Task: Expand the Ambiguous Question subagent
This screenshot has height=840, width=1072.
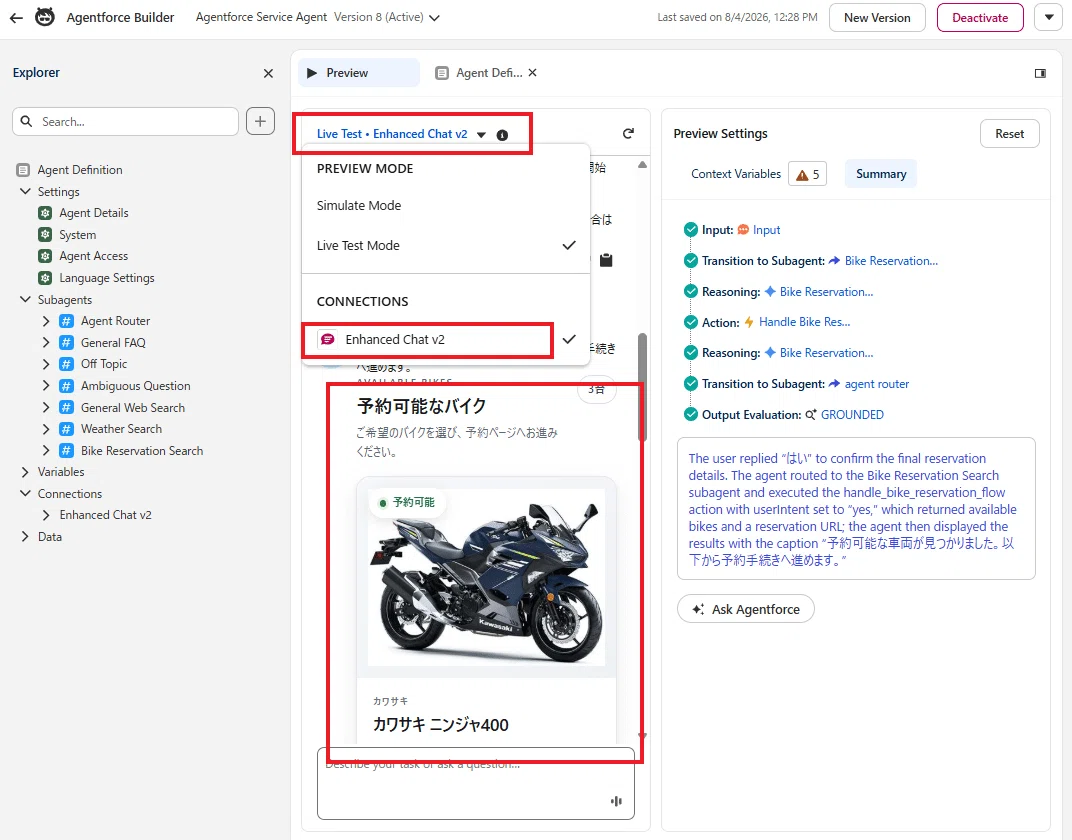Action: click(x=46, y=385)
